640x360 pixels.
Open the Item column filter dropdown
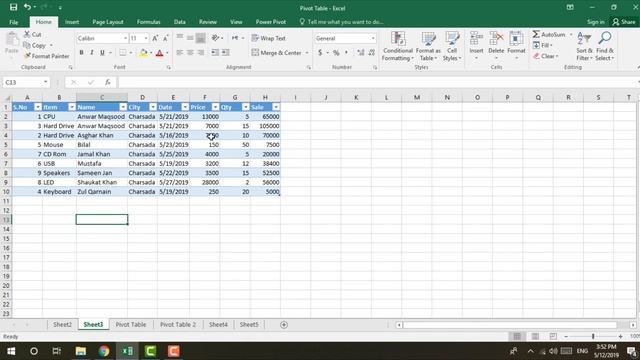[x=72, y=107]
